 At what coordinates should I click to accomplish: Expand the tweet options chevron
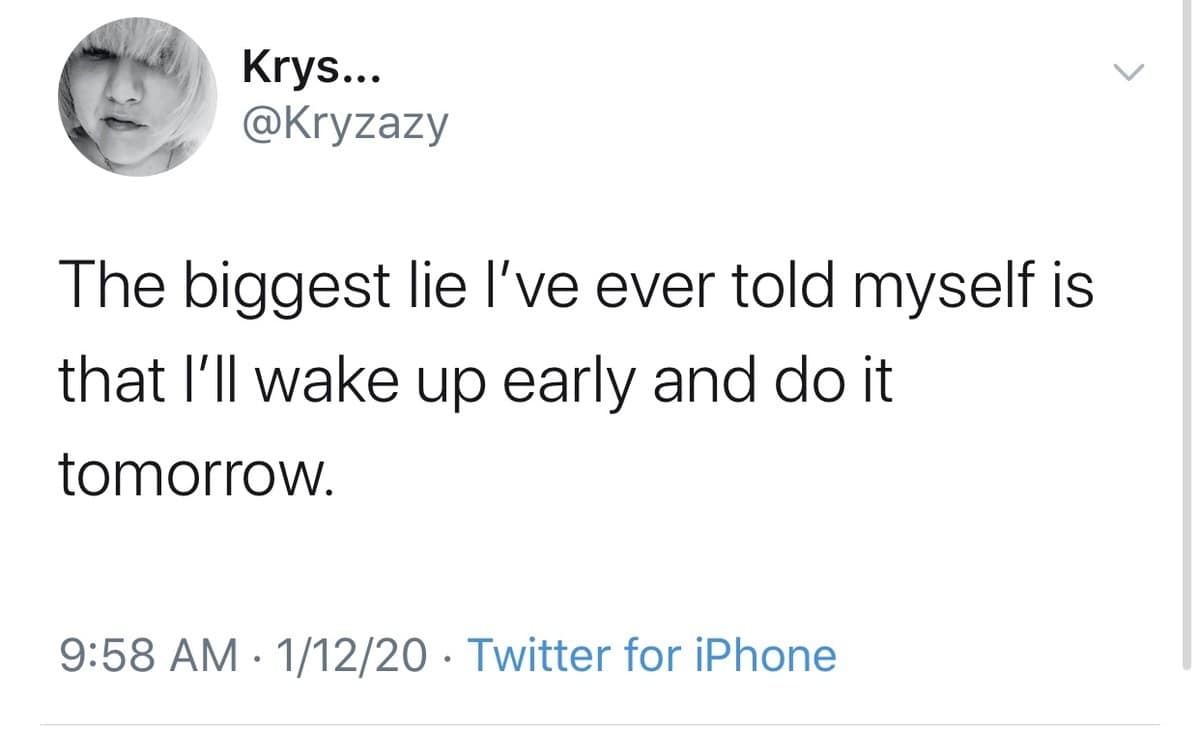click(1128, 72)
